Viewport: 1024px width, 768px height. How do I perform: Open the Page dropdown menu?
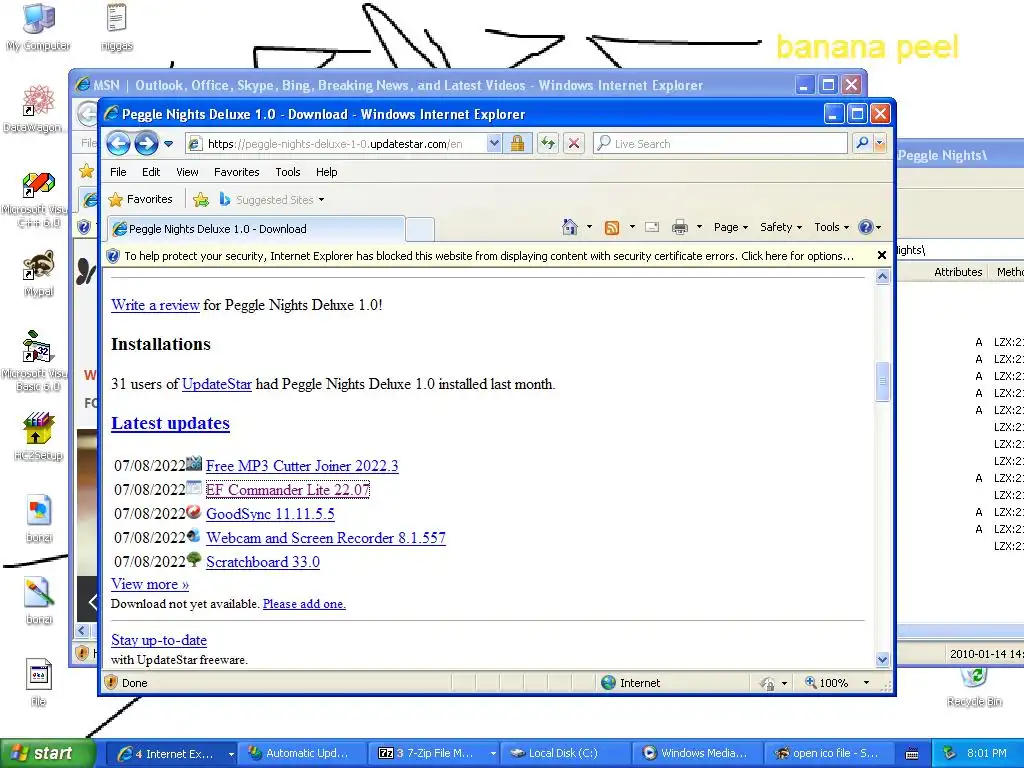730,227
